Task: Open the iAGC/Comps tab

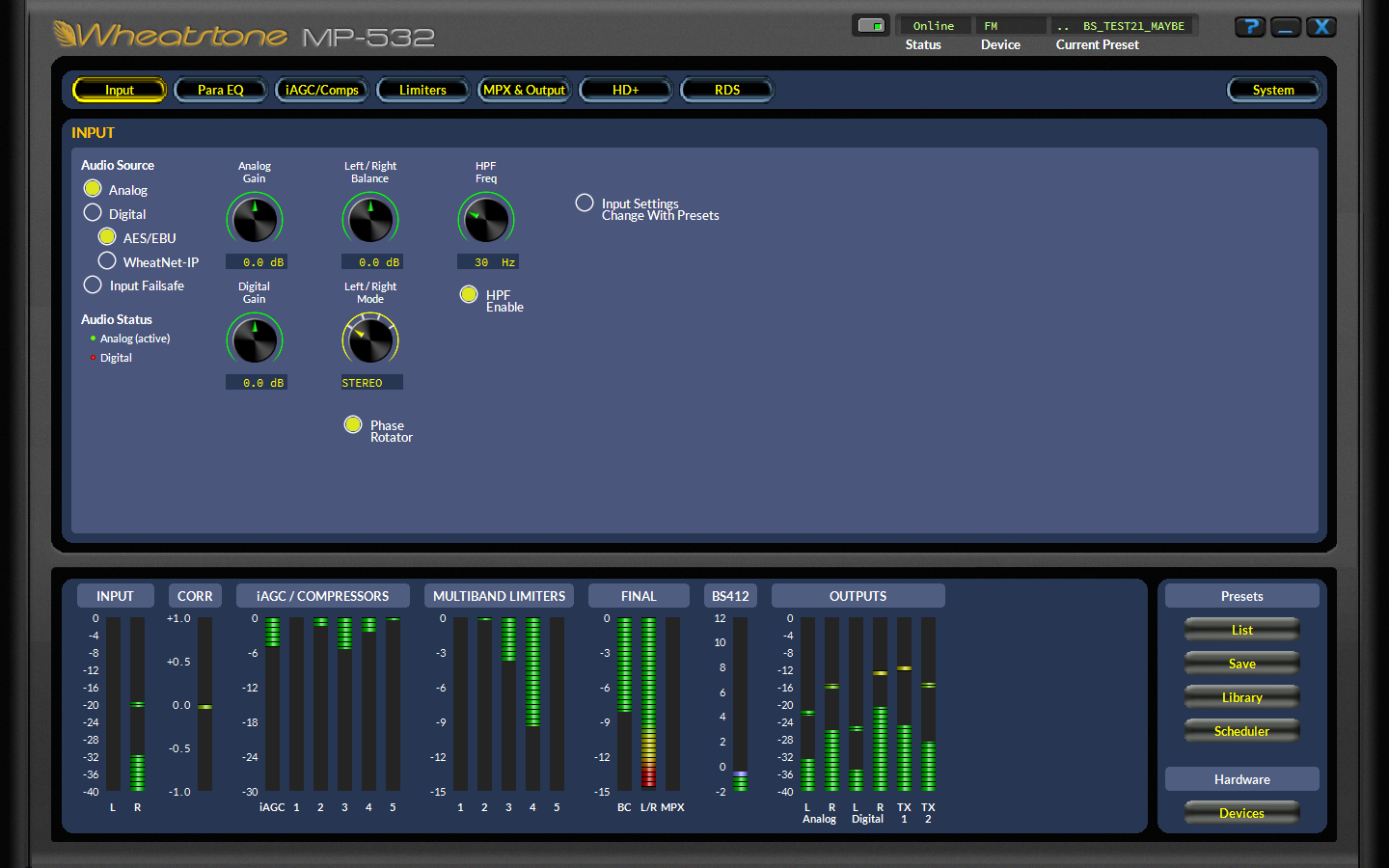Action: pyautogui.click(x=322, y=90)
